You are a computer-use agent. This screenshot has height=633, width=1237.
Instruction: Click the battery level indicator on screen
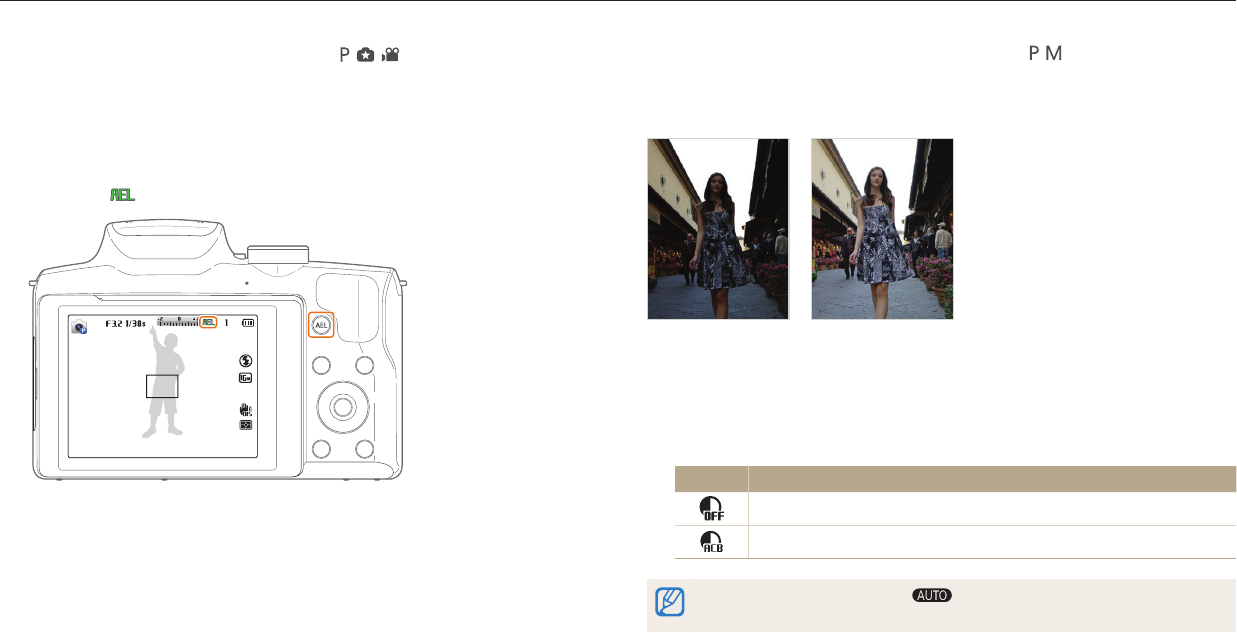(247, 323)
